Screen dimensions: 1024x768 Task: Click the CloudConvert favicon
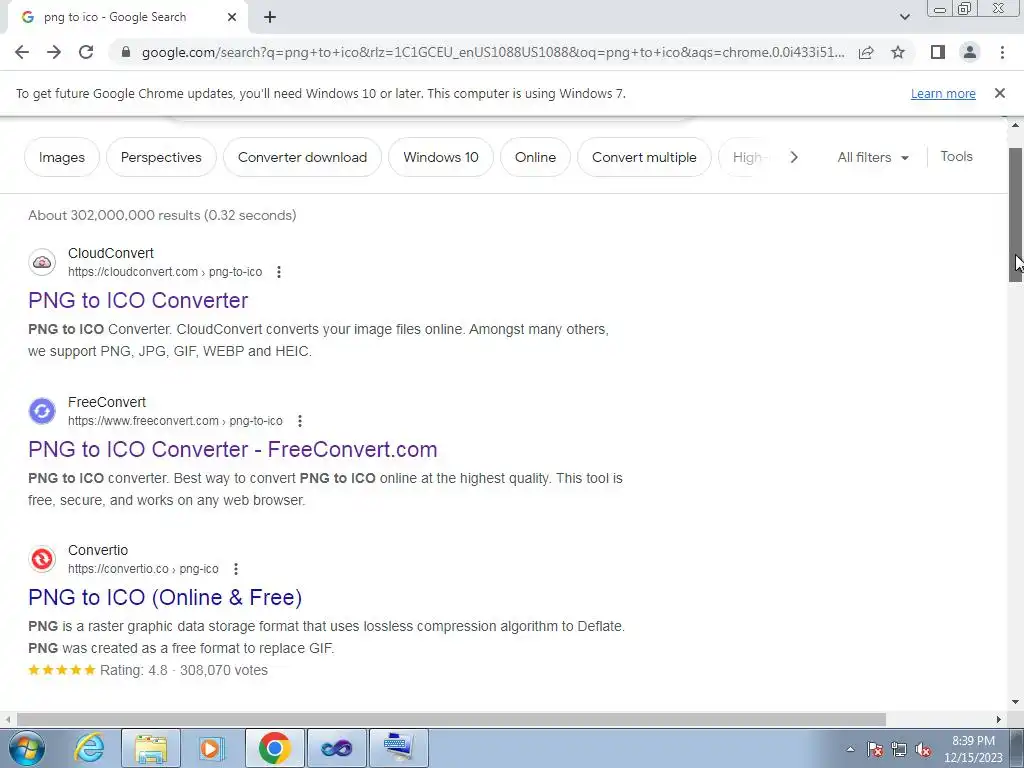tap(42, 263)
